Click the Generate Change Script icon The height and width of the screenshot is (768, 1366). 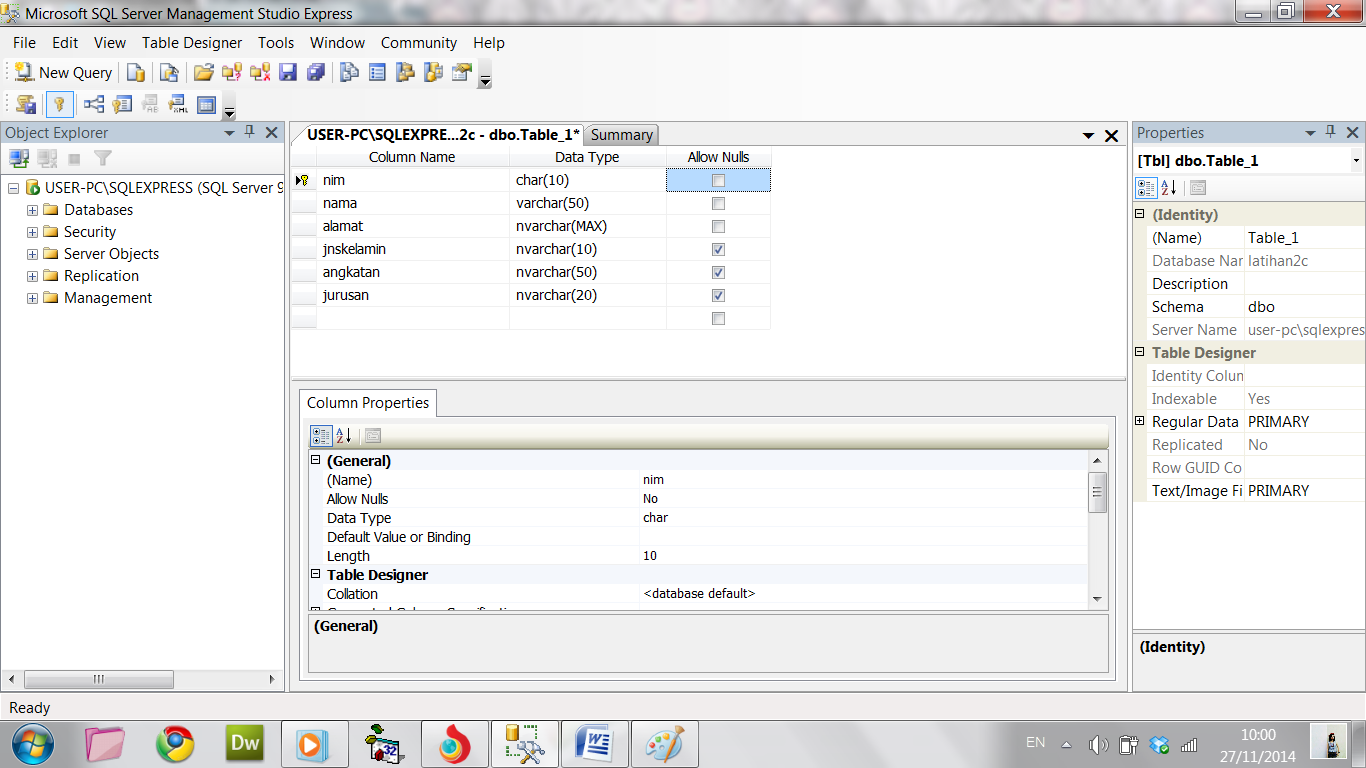tap(26, 104)
